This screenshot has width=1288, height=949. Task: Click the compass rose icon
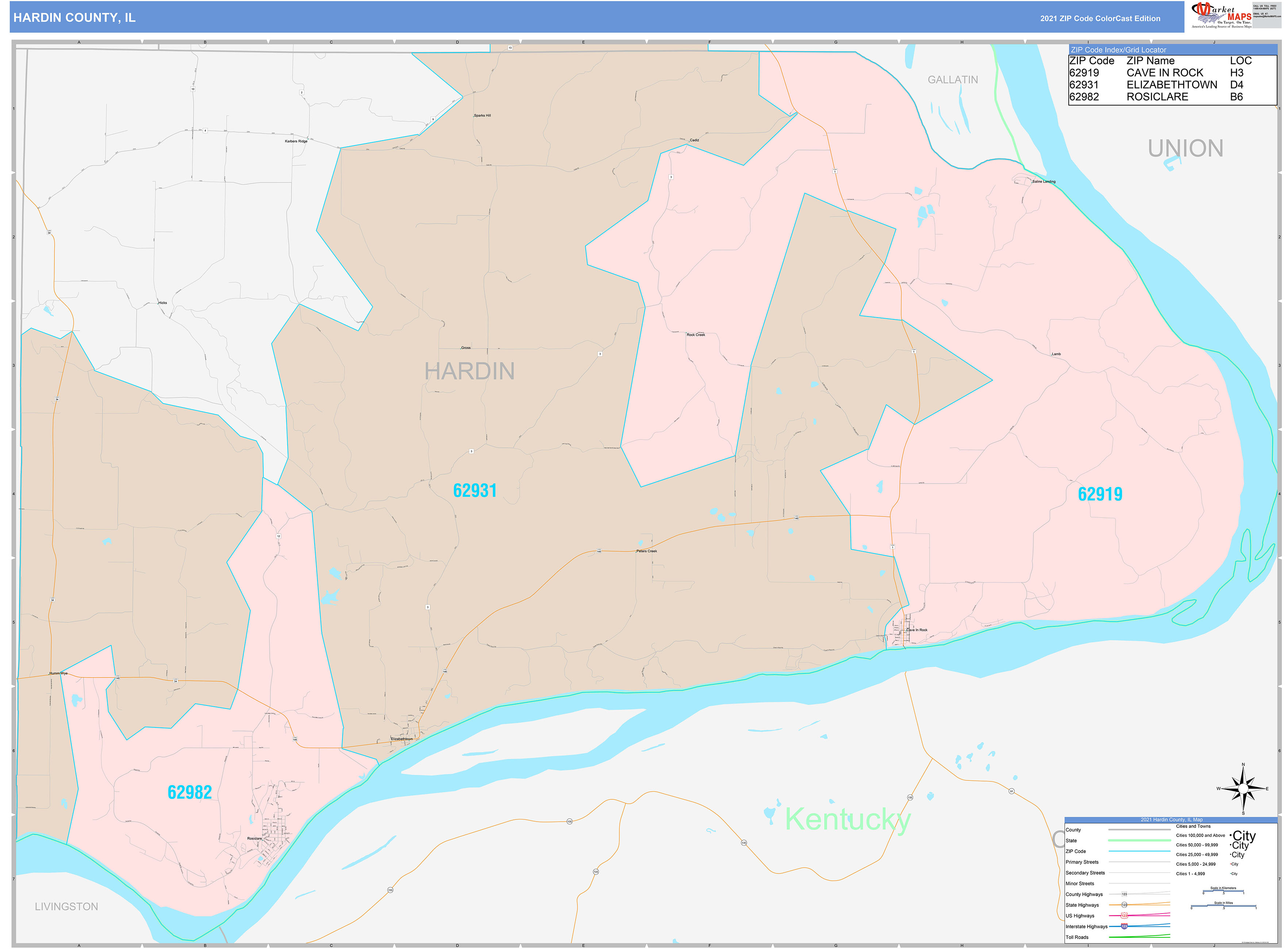[x=1243, y=788]
